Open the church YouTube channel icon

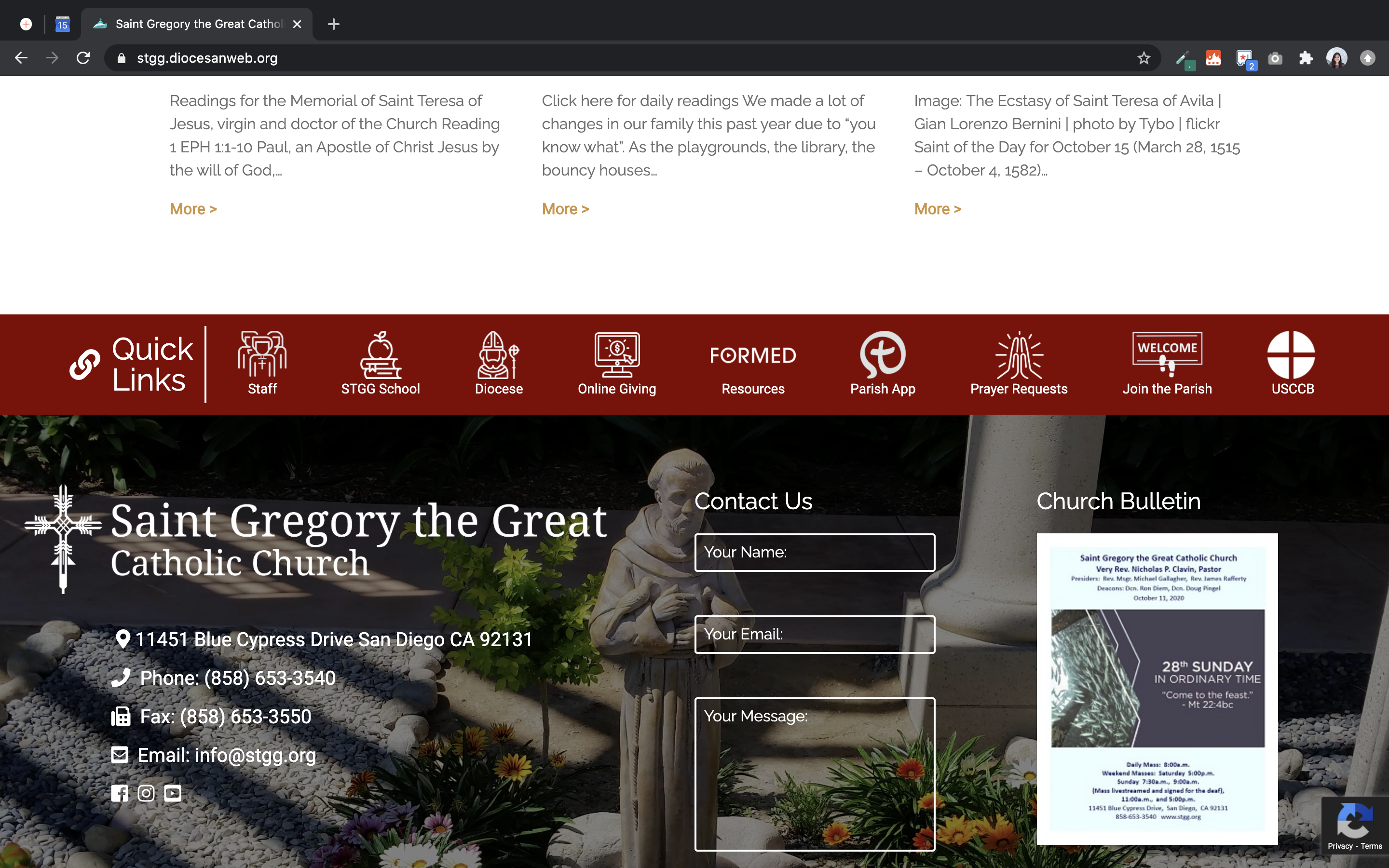173,793
